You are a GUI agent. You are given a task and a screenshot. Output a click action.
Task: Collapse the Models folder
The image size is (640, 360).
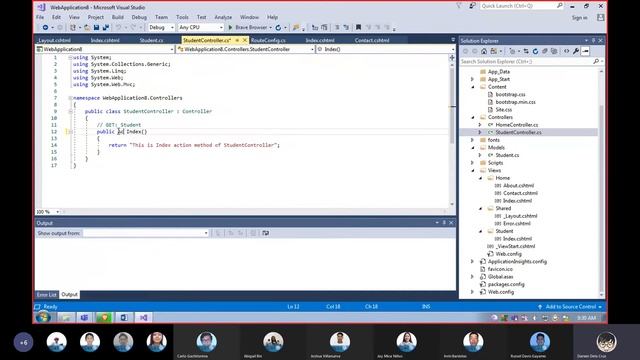coord(473,147)
